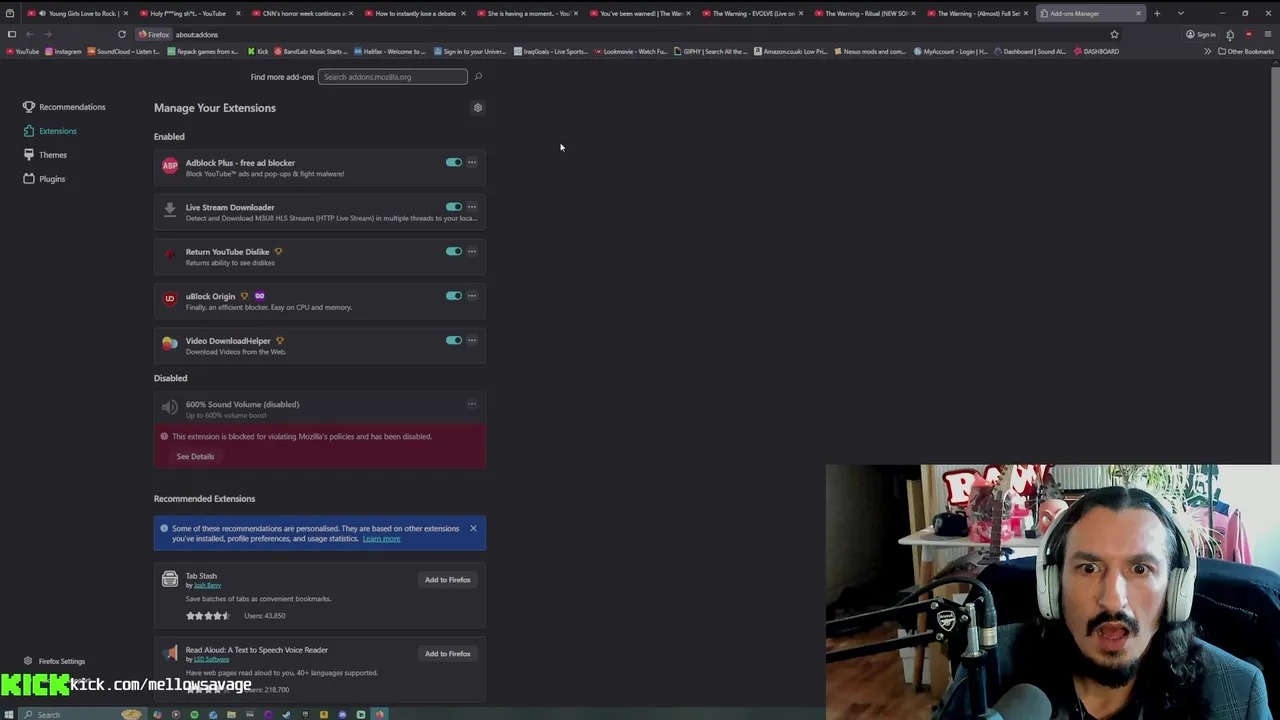This screenshot has width=1280, height=720.
Task: Focus the Search addons.mozilla.org field
Action: click(x=392, y=77)
